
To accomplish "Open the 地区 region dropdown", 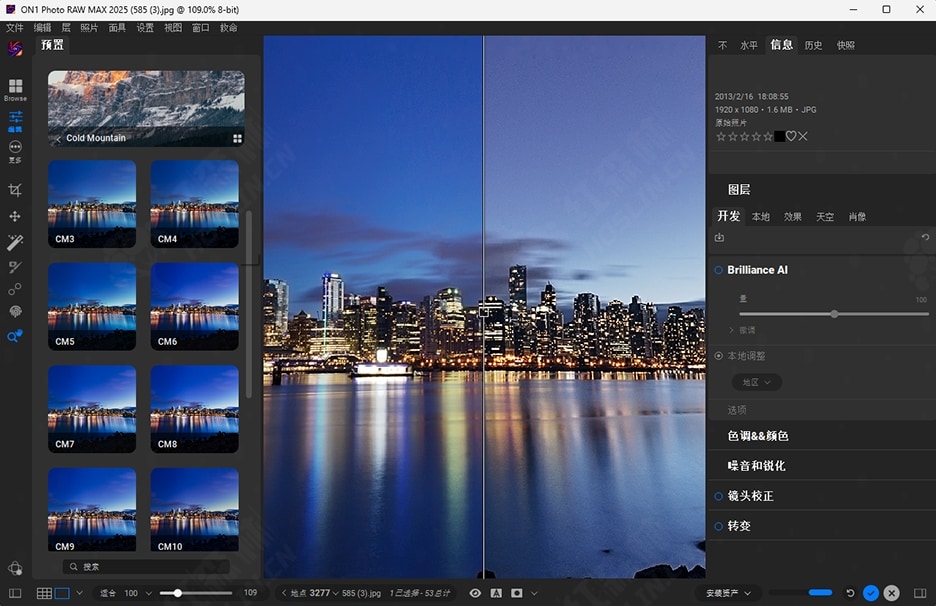I will [x=756, y=382].
